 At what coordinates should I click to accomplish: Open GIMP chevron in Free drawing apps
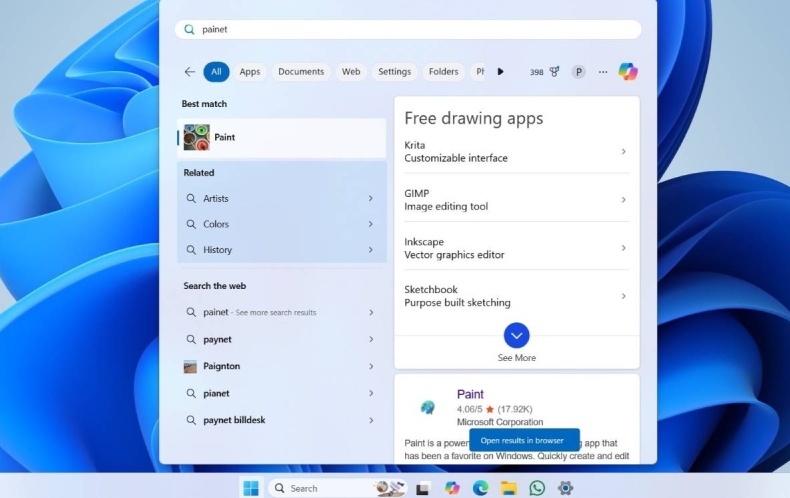coord(623,200)
